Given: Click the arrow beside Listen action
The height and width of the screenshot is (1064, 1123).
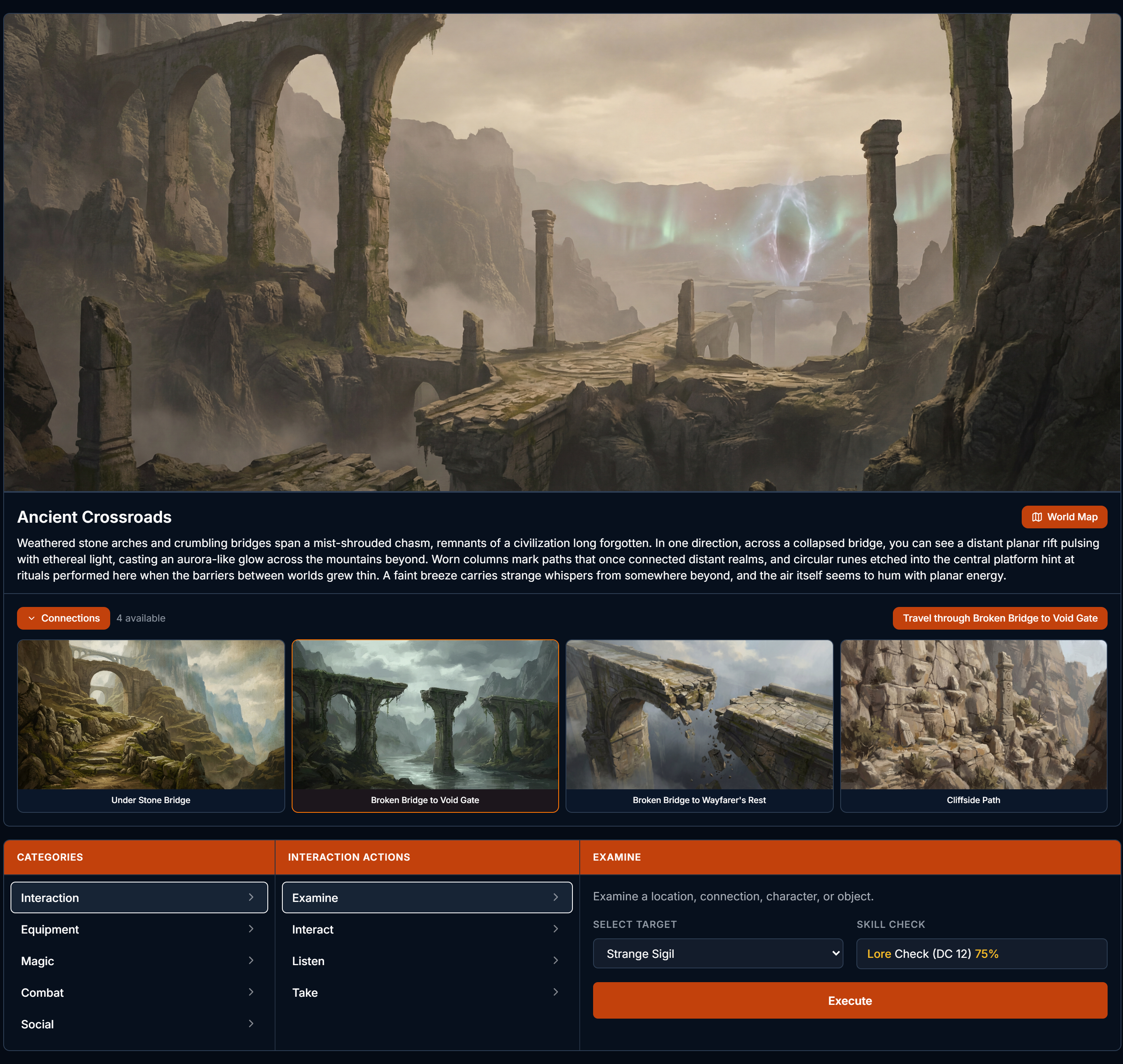Looking at the screenshot, I should click(x=555, y=960).
